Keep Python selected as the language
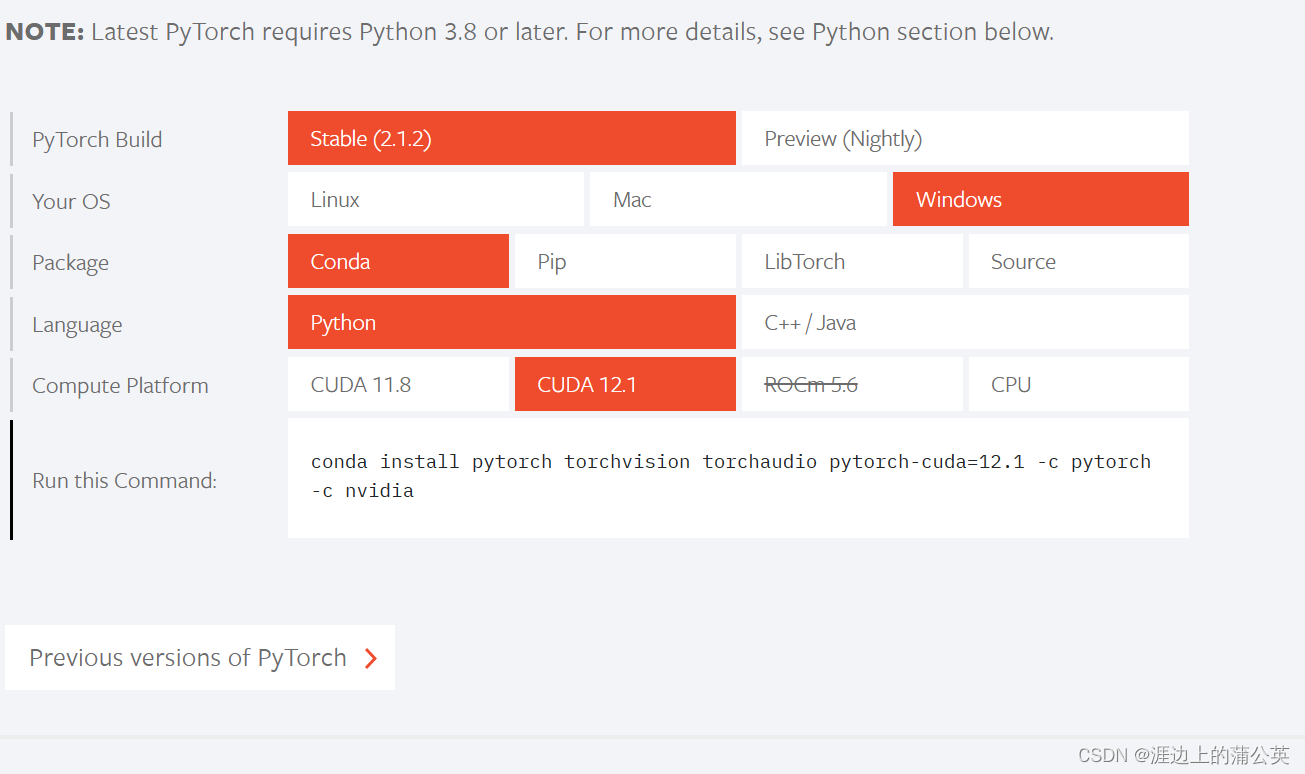 pyautogui.click(x=511, y=322)
